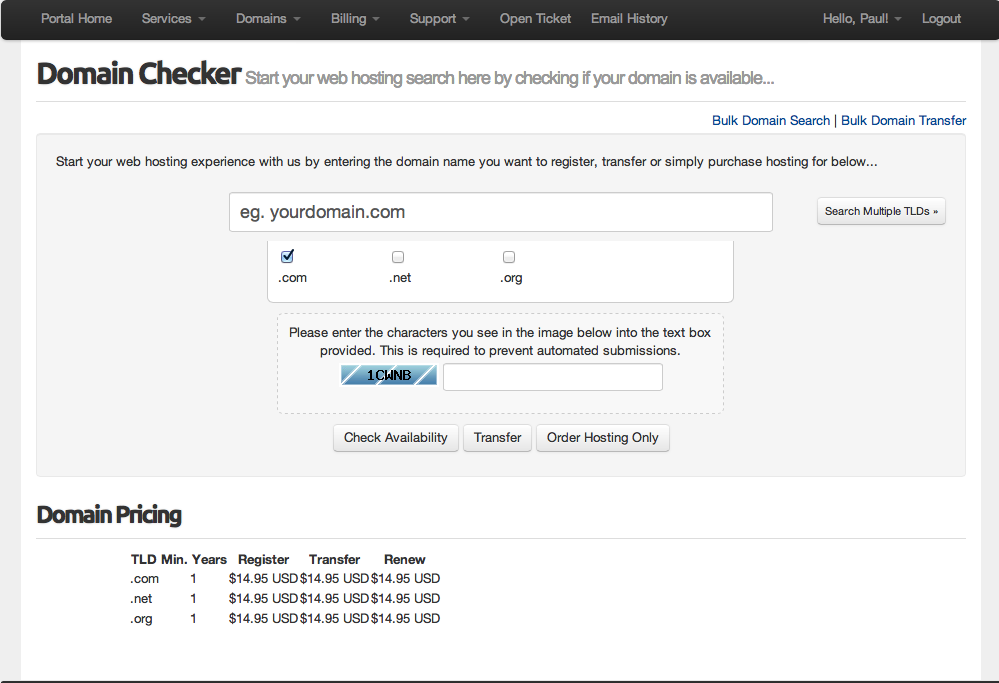Click the .org label under checkbox
Viewport: 999px width, 683px height.
[x=511, y=278]
